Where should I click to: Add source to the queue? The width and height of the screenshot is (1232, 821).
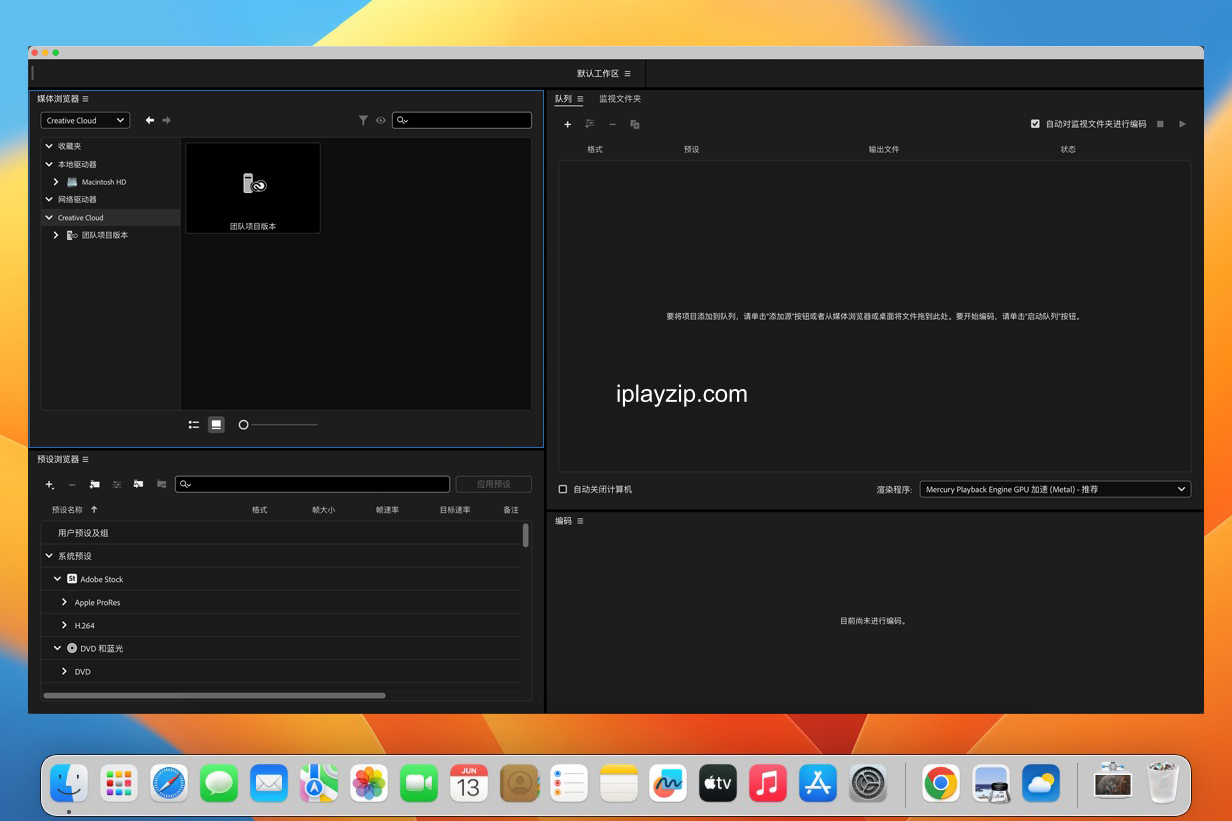coord(567,125)
